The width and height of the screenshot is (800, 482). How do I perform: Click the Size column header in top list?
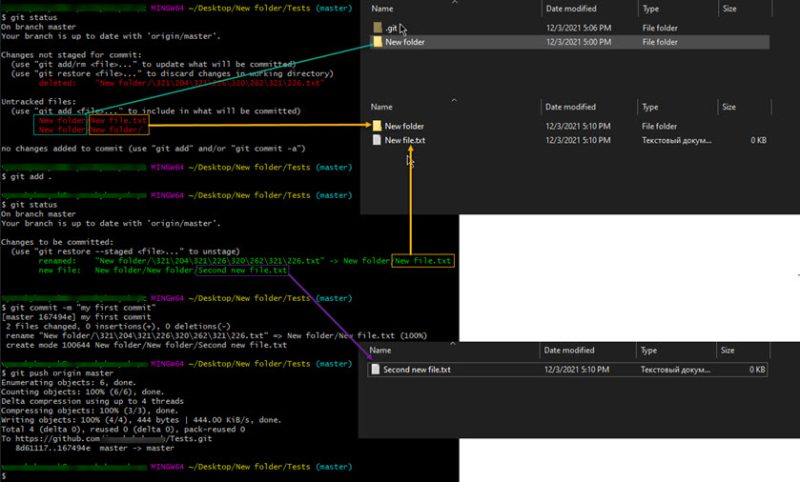click(x=729, y=8)
